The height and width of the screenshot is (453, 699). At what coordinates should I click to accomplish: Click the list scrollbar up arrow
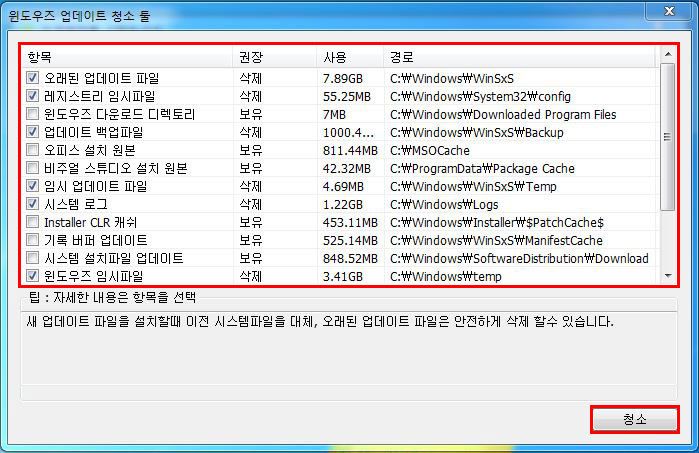[x=667, y=54]
